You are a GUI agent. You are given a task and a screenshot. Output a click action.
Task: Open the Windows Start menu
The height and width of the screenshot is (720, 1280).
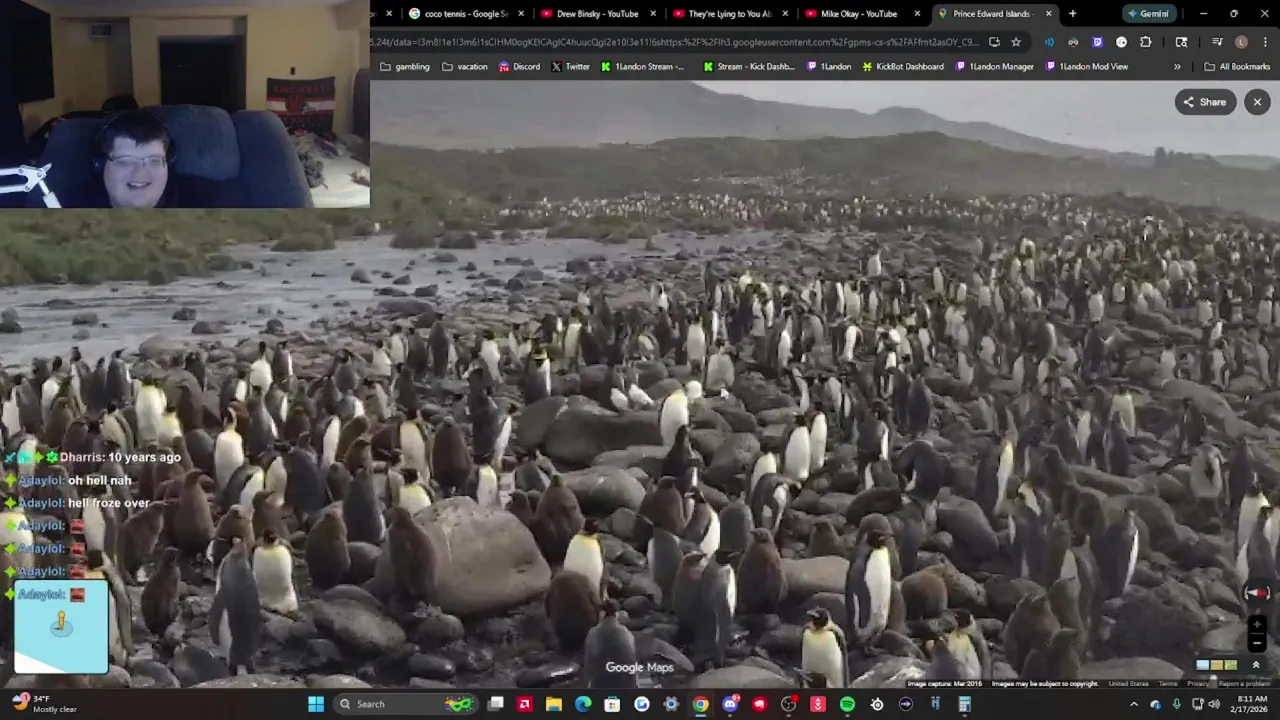tap(316, 704)
